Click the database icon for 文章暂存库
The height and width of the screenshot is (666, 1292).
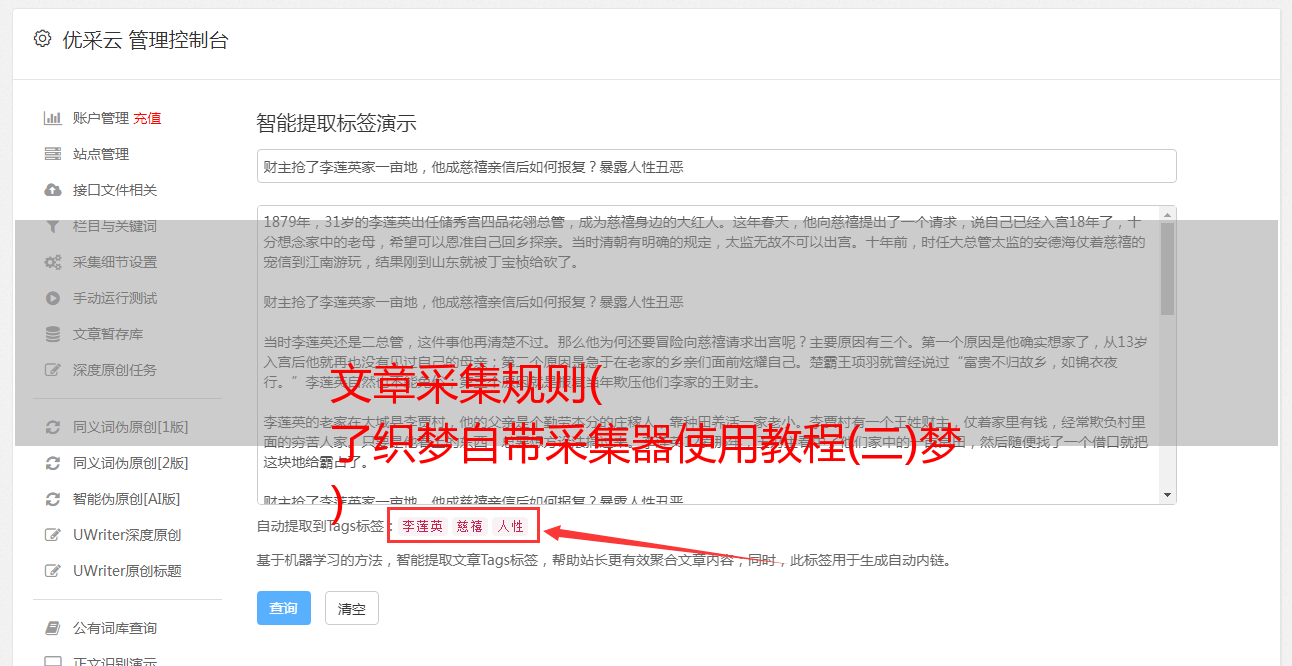tap(53, 334)
